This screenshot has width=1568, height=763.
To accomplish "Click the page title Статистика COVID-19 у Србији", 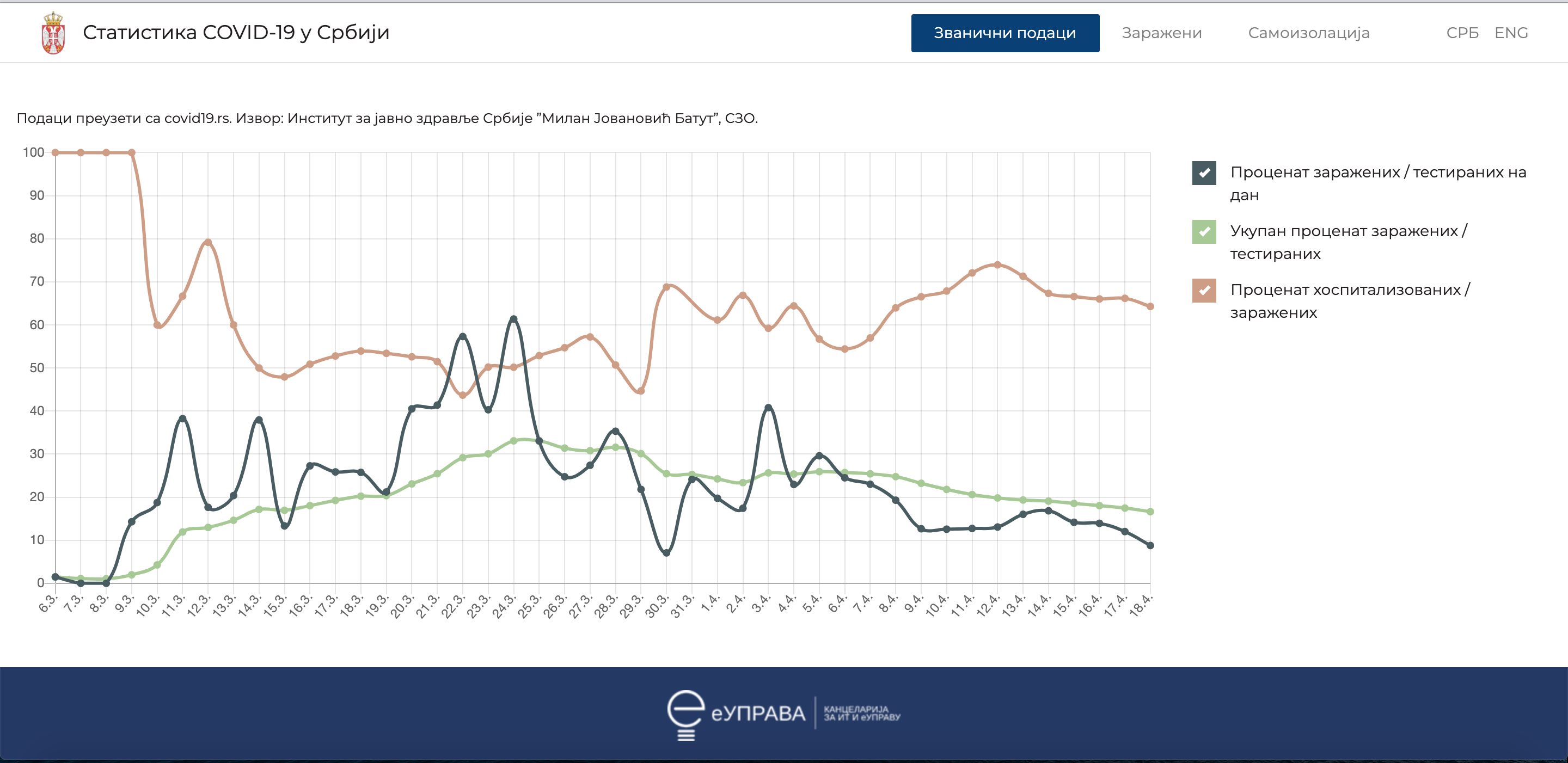I will 236,32.
